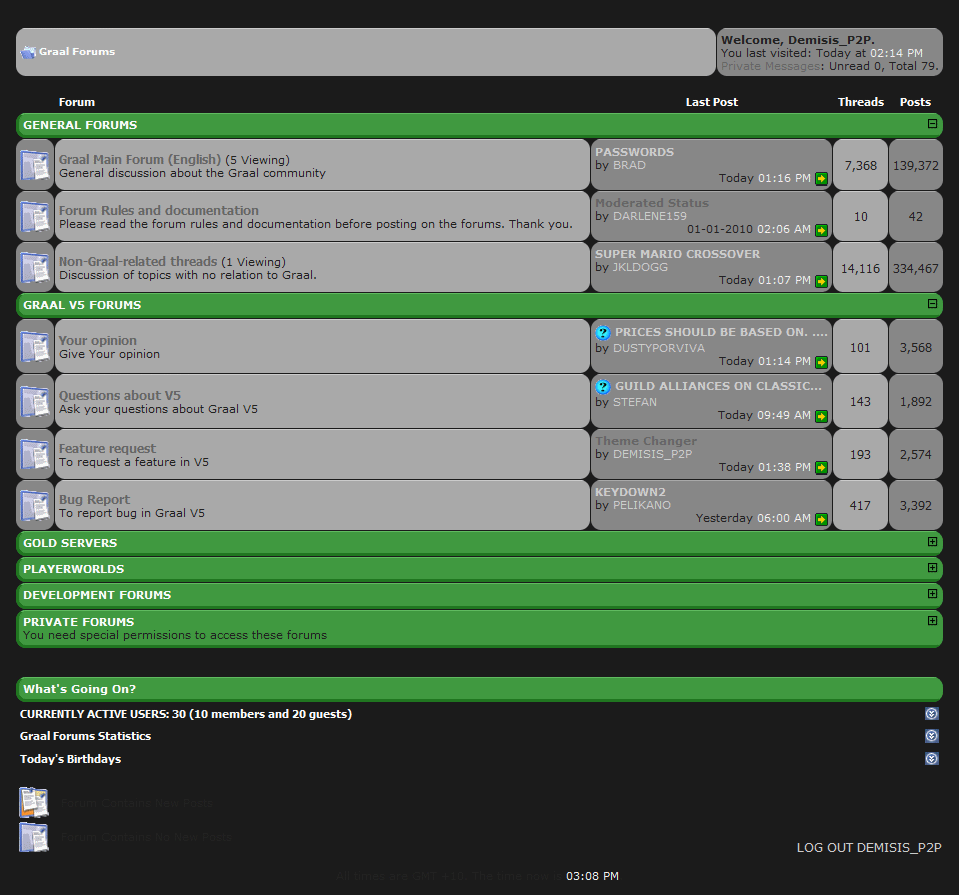Viewport: 959px width, 895px height.
Task: Open the Graal Forums breadcrumb link
Action: 77,52
